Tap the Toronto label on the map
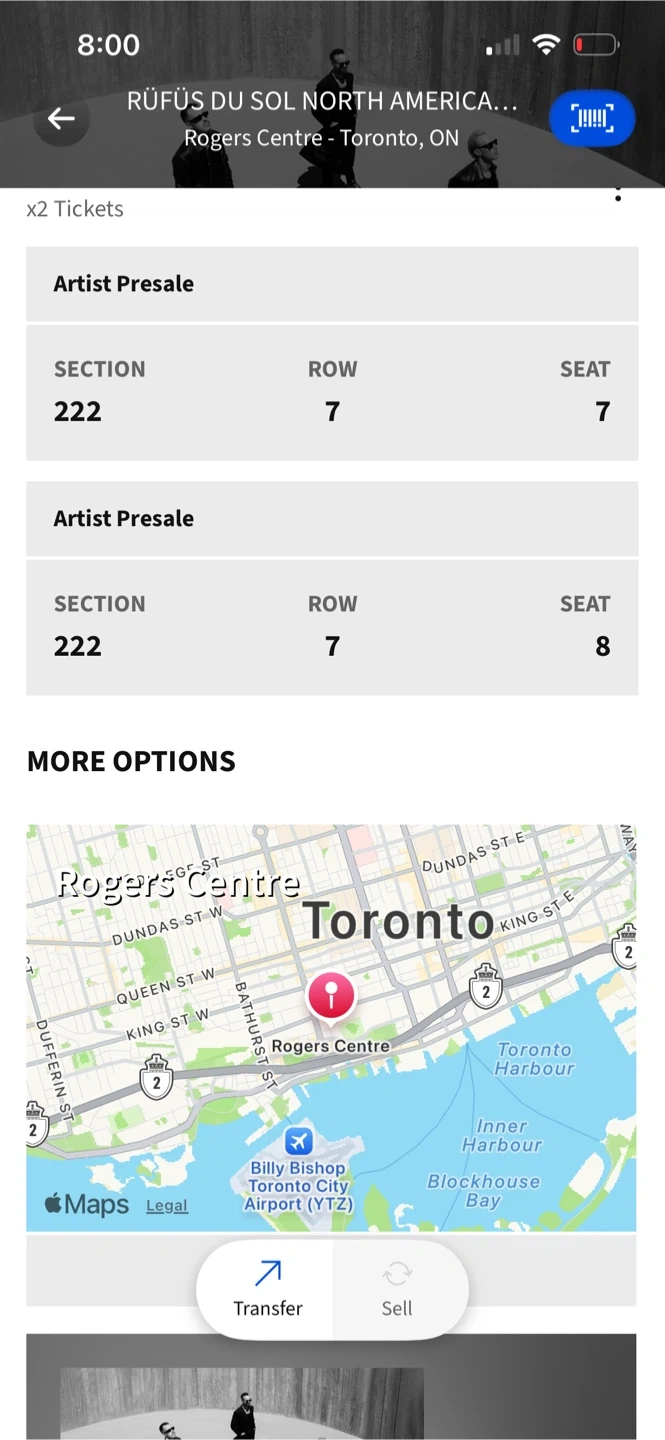Image resolution: width=665 pixels, height=1440 pixels. tap(398, 920)
